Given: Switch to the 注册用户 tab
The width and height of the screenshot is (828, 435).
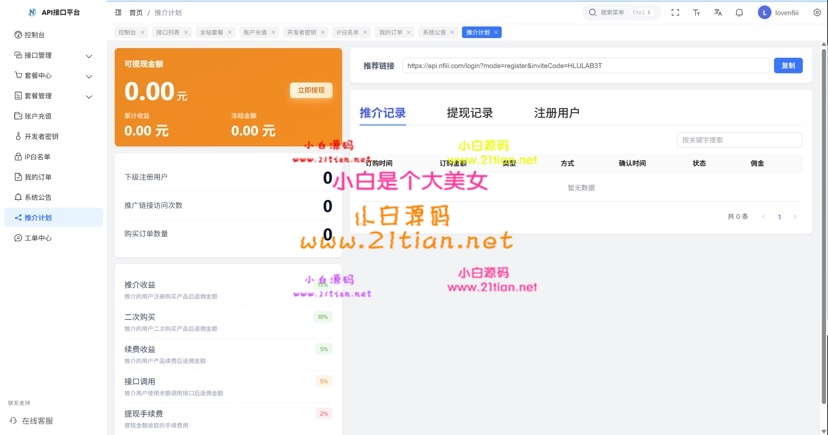Looking at the screenshot, I should point(556,113).
